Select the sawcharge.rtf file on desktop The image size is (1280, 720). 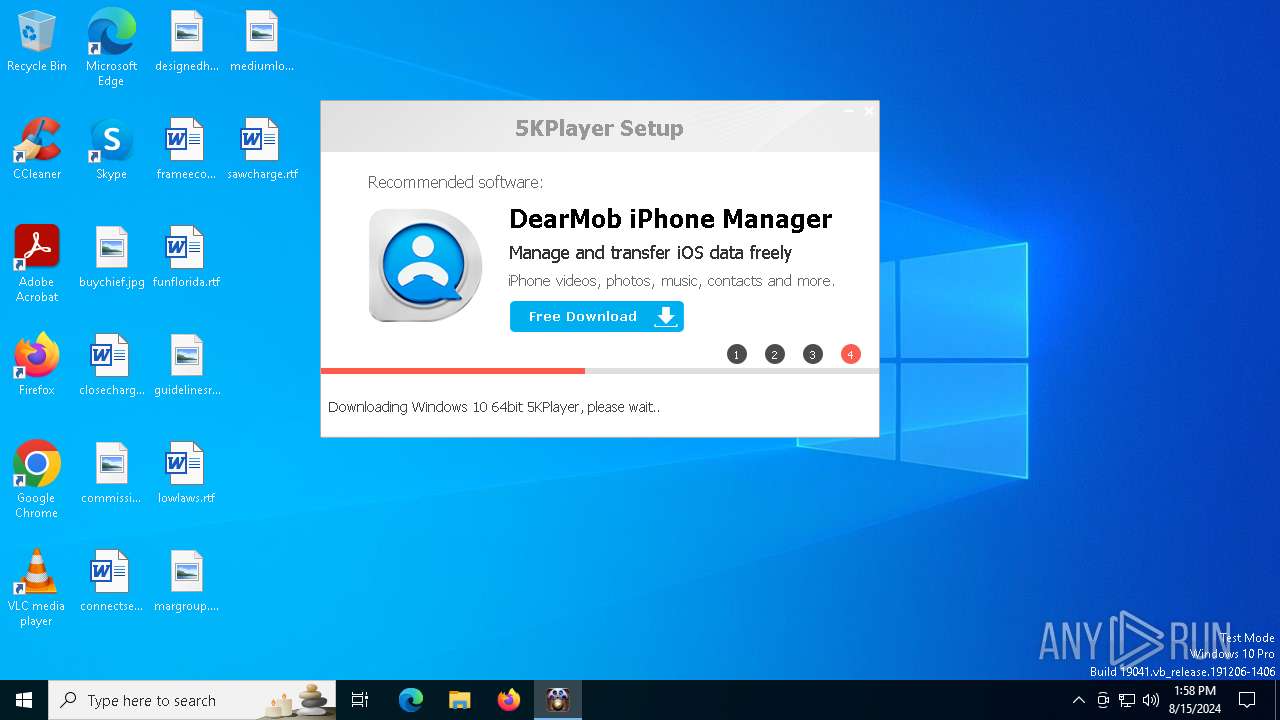261,150
